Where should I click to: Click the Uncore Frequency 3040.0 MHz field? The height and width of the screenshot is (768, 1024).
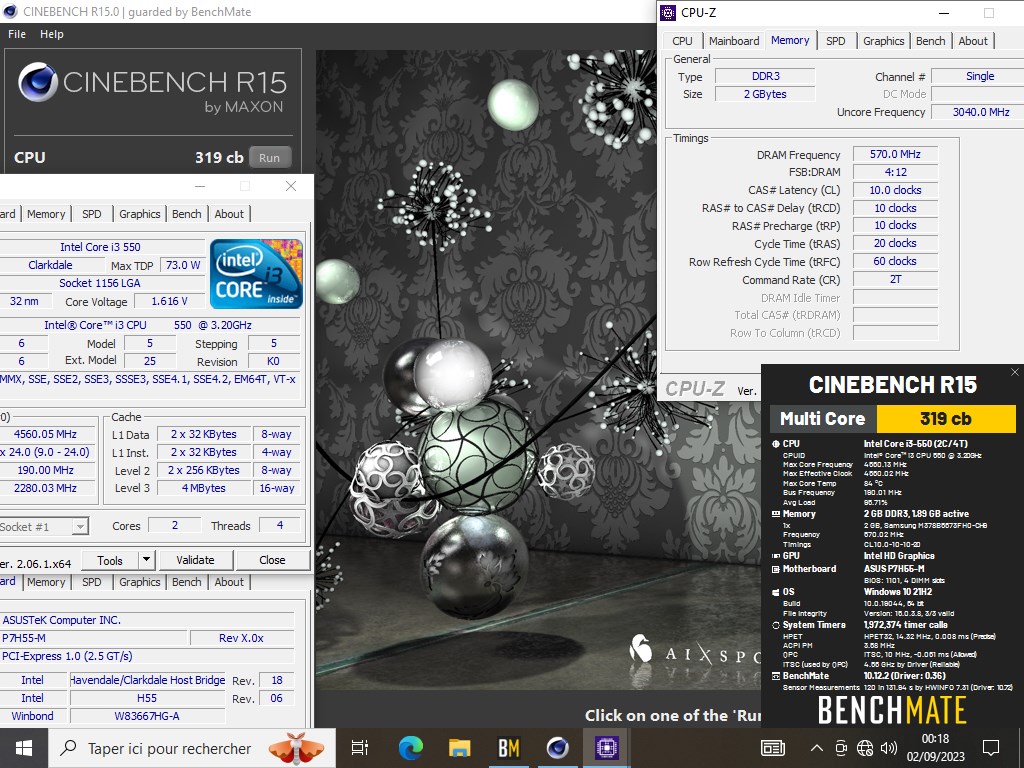tap(978, 112)
